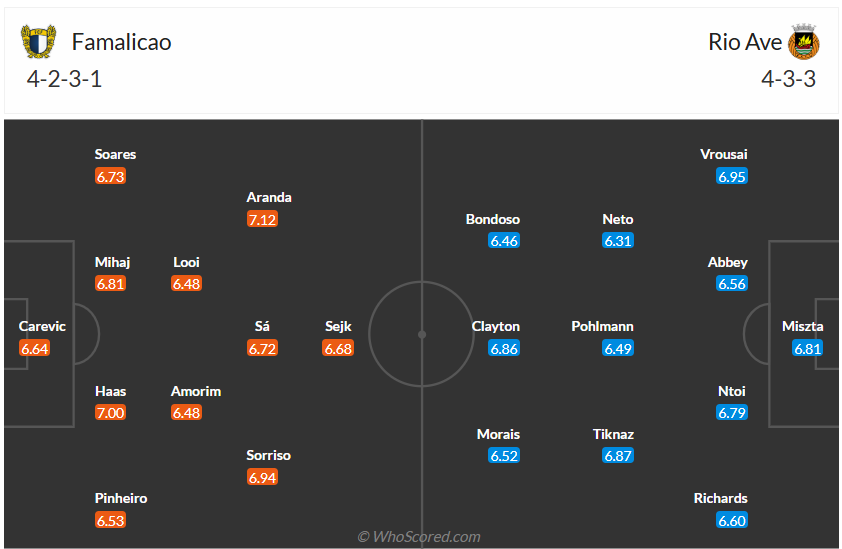Click player name Vrousai
The height and width of the screenshot is (549, 842).
pyautogui.click(x=724, y=155)
